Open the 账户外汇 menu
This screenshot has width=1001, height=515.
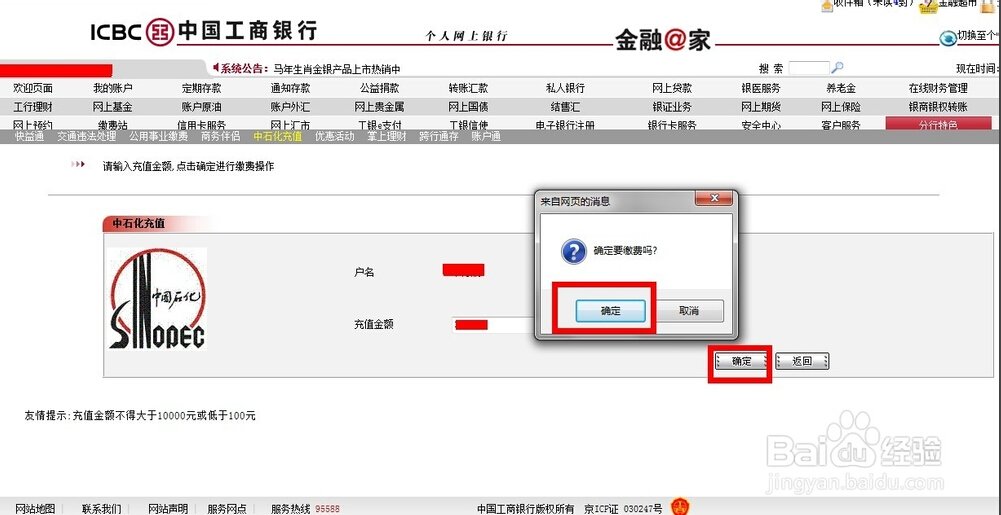[290, 107]
